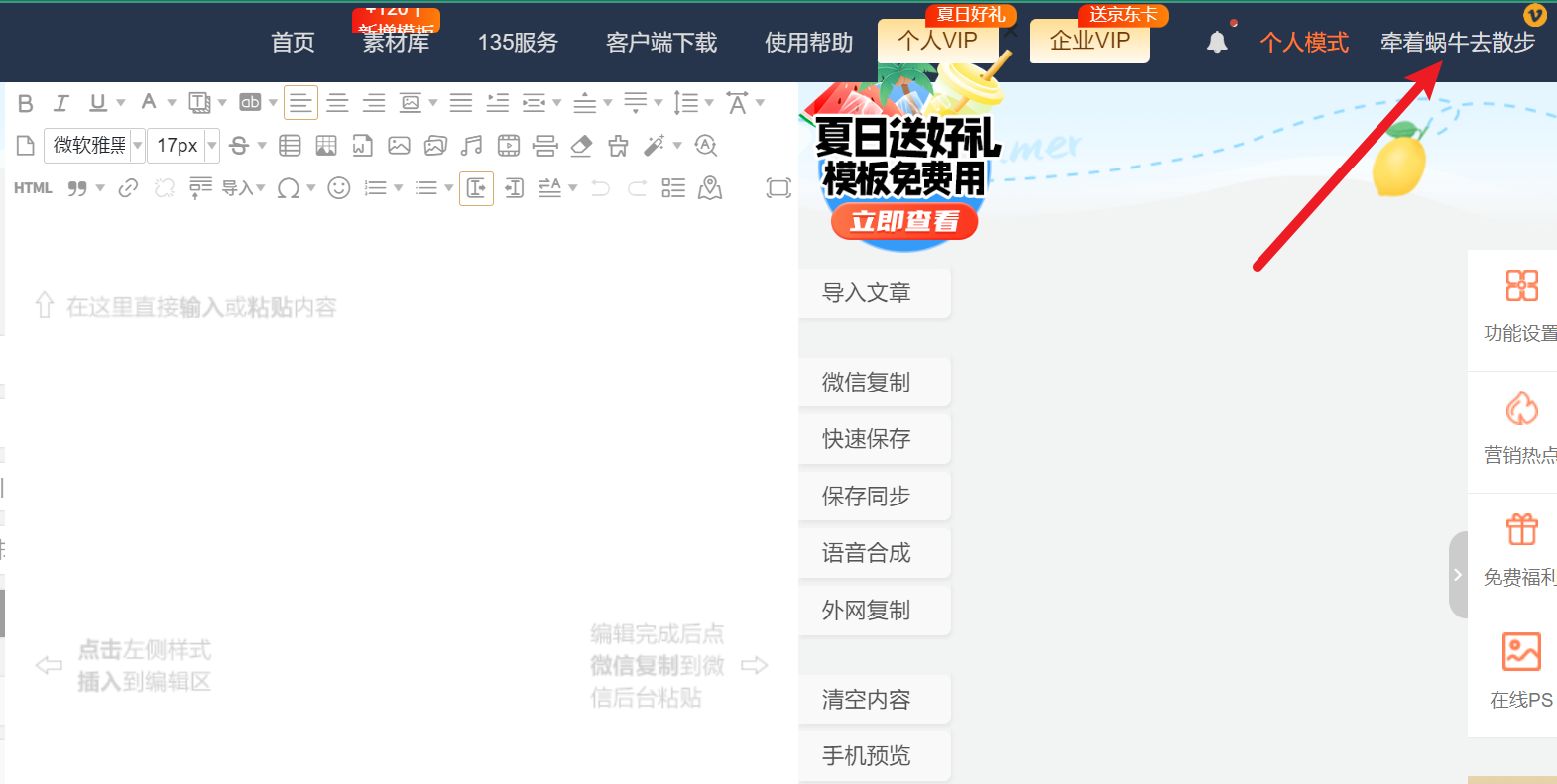Image resolution: width=1557 pixels, height=784 pixels.
Task: Open 功能设置 panel icon
Action: click(x=1521, y=285)
